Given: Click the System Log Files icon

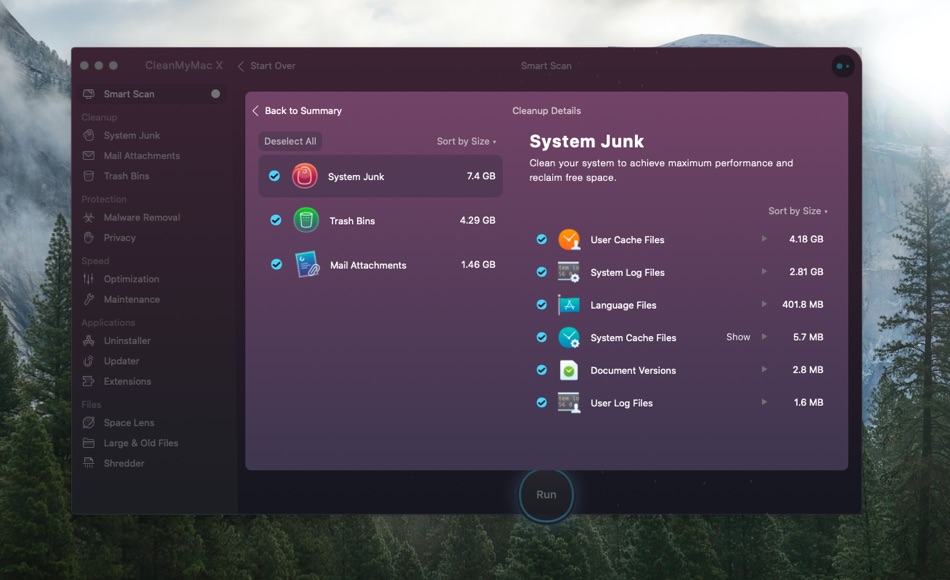Looking at the screenshot, I should tap(569, 272).
